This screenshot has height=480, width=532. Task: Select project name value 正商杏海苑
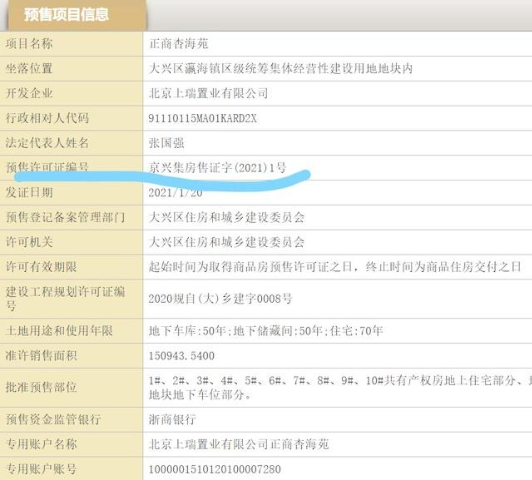click(178, 44)
